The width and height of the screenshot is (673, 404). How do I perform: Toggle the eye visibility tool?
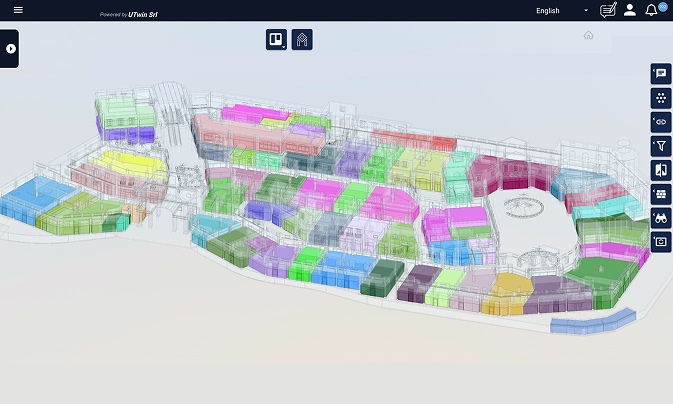coord(661,122)
